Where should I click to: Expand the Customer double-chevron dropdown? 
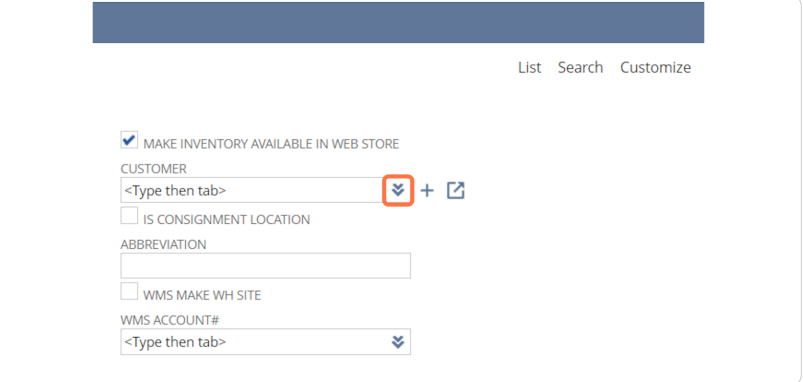[x=398, y=190]
